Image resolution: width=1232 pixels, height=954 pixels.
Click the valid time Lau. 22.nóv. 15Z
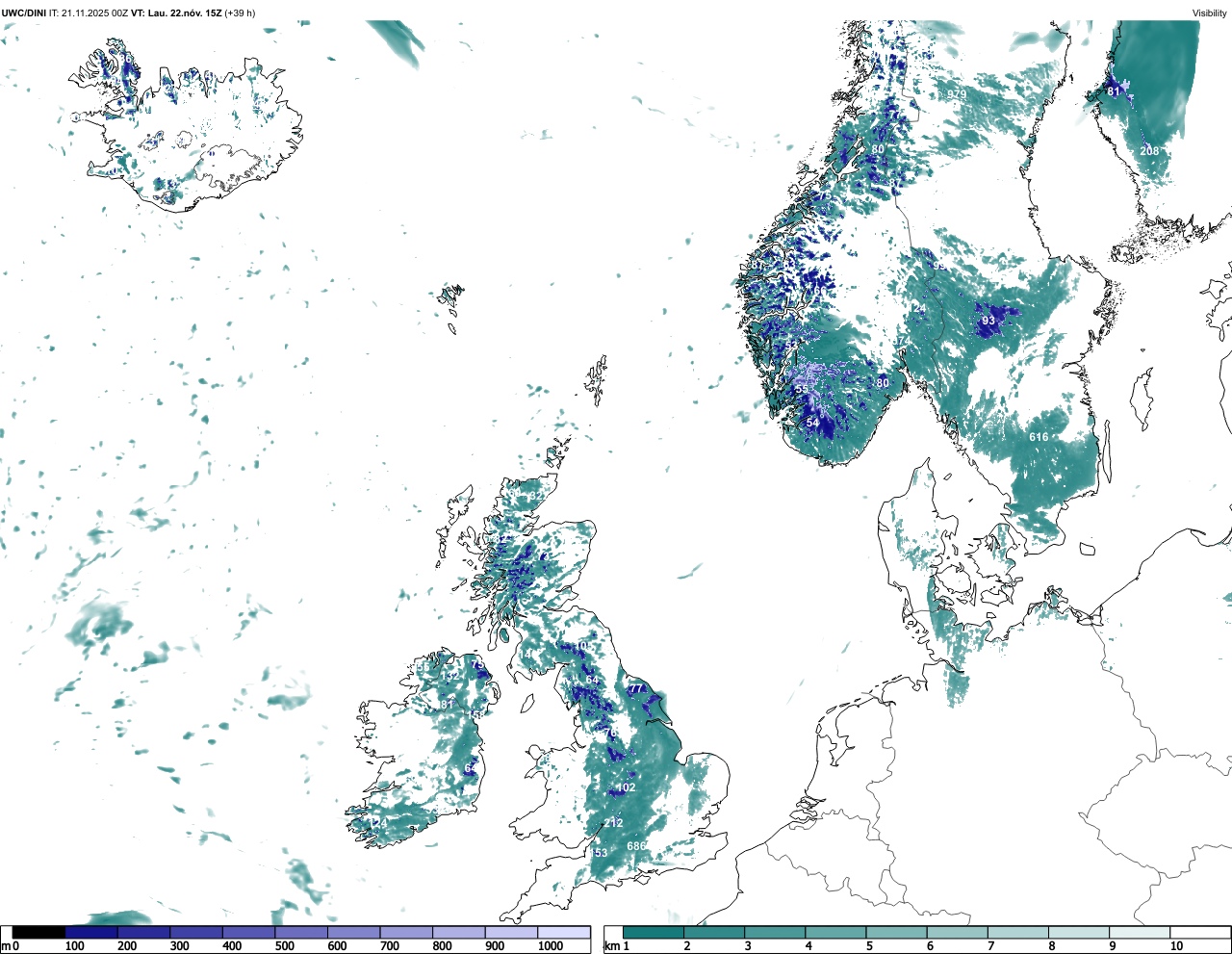pos(185,13)
